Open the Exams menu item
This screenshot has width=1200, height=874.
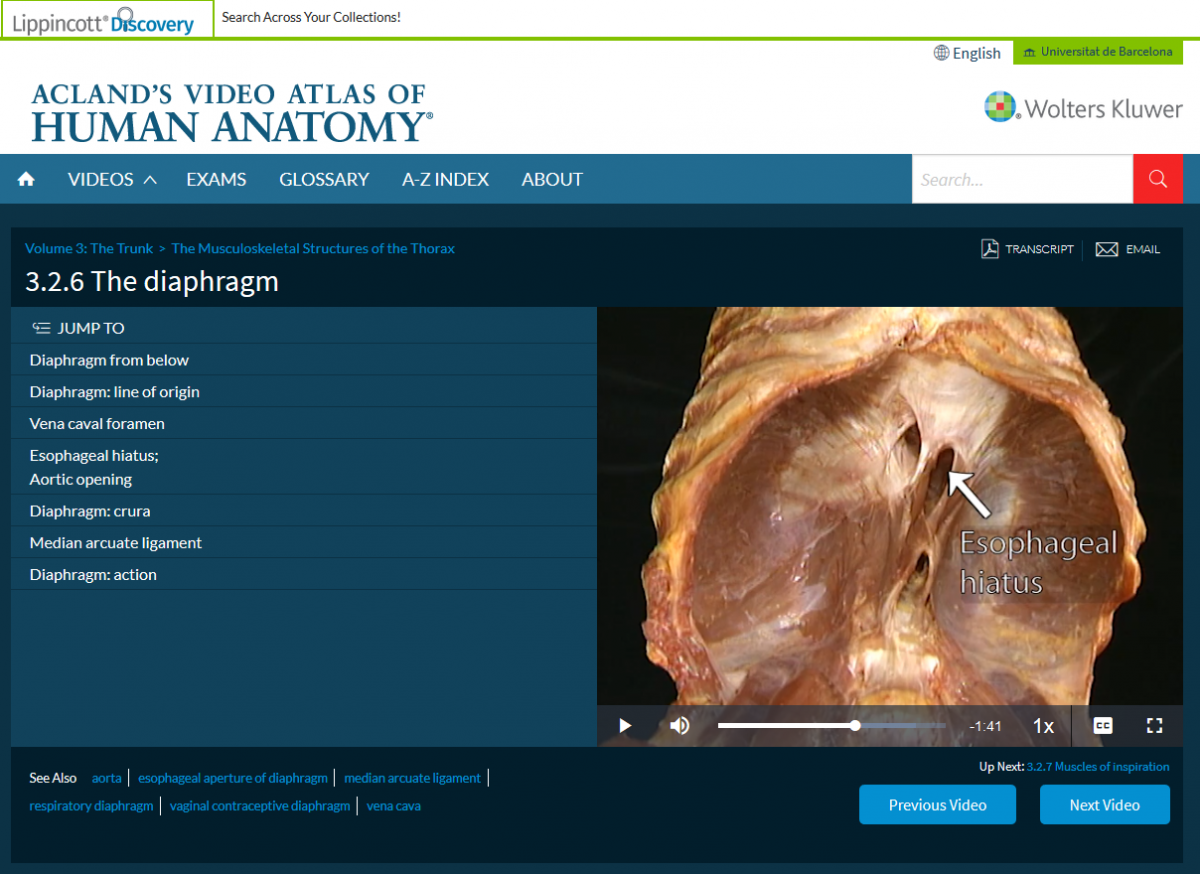pyautogui.click(x=216, y=179)
